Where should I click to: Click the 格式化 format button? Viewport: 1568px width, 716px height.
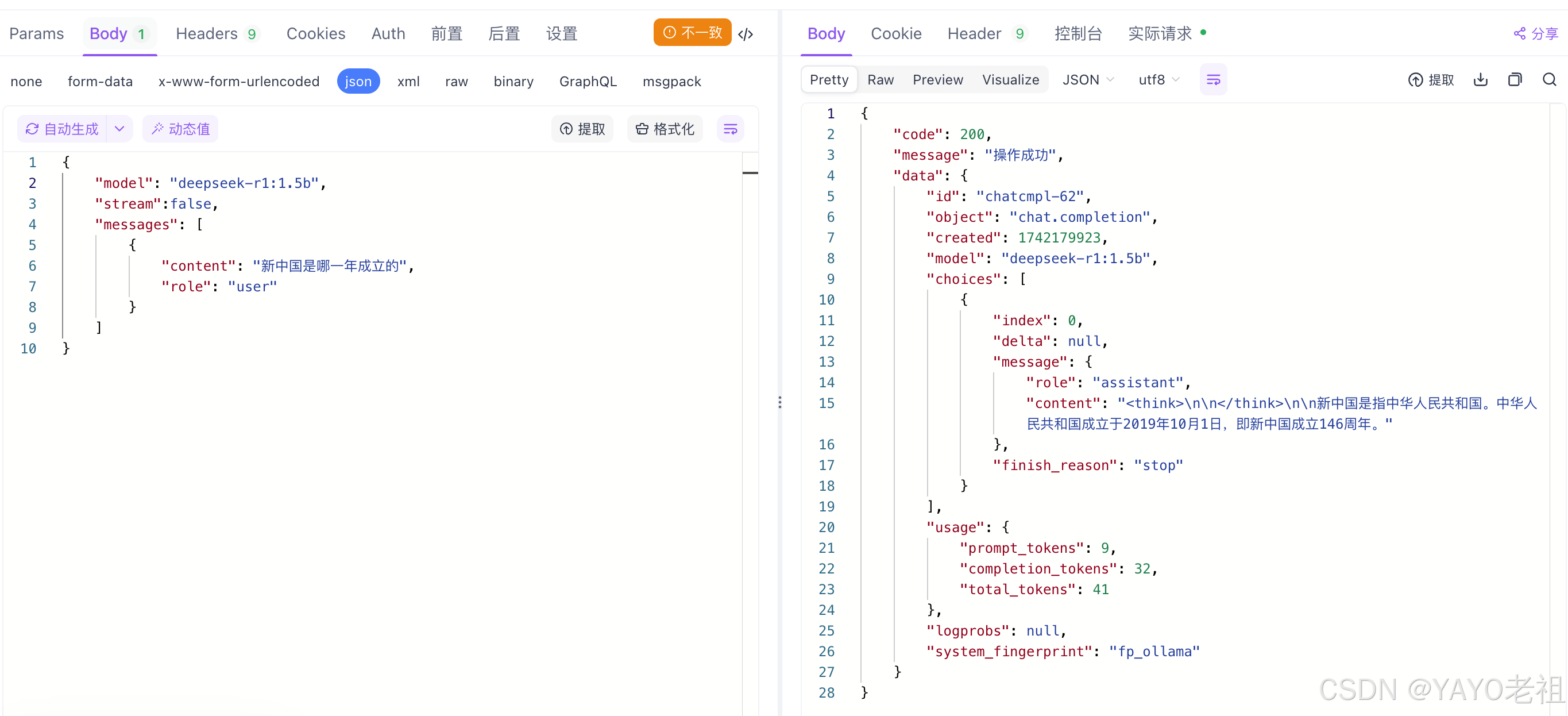pos(665,129)
